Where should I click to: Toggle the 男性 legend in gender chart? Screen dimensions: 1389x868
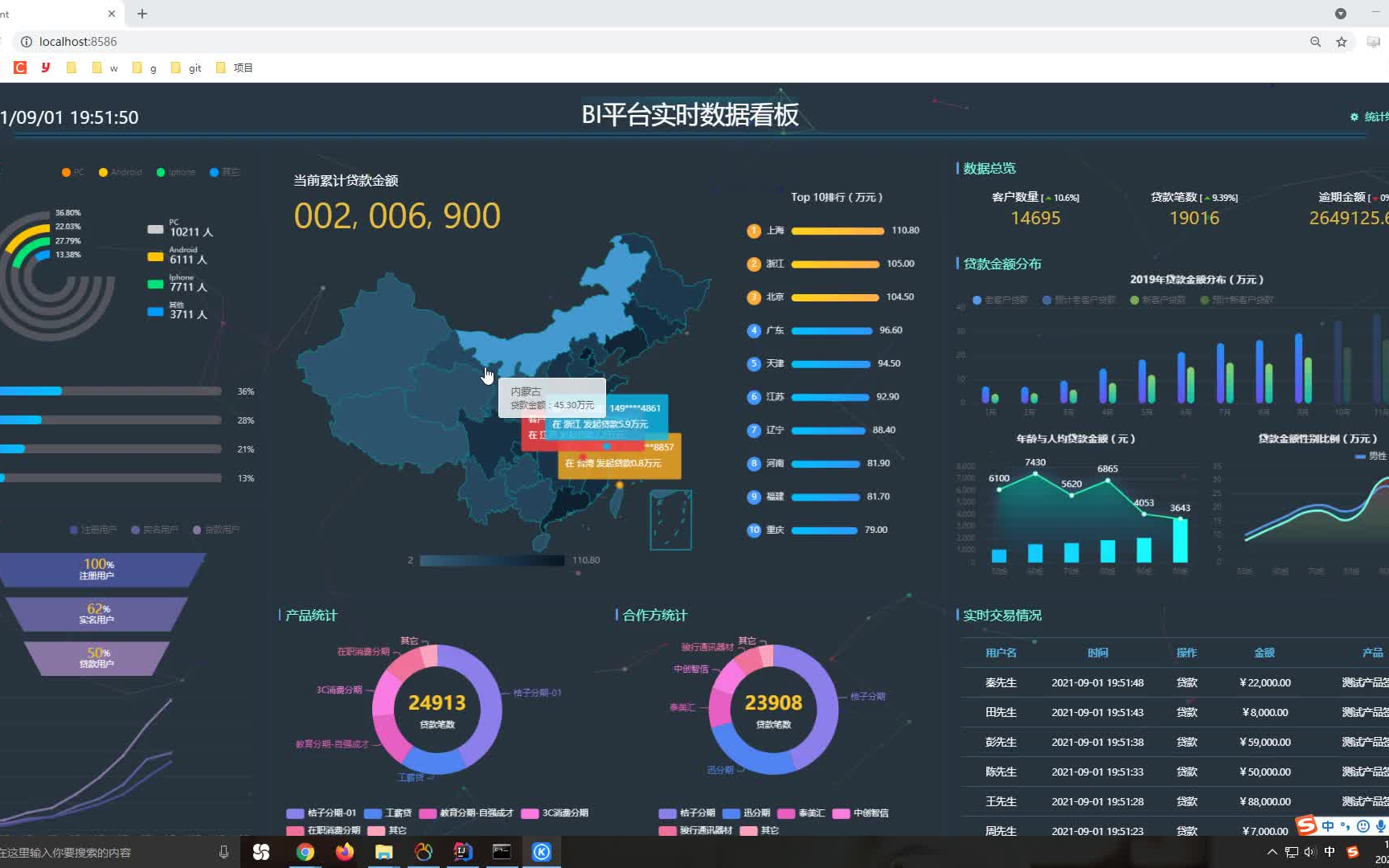coord(1371,456)
